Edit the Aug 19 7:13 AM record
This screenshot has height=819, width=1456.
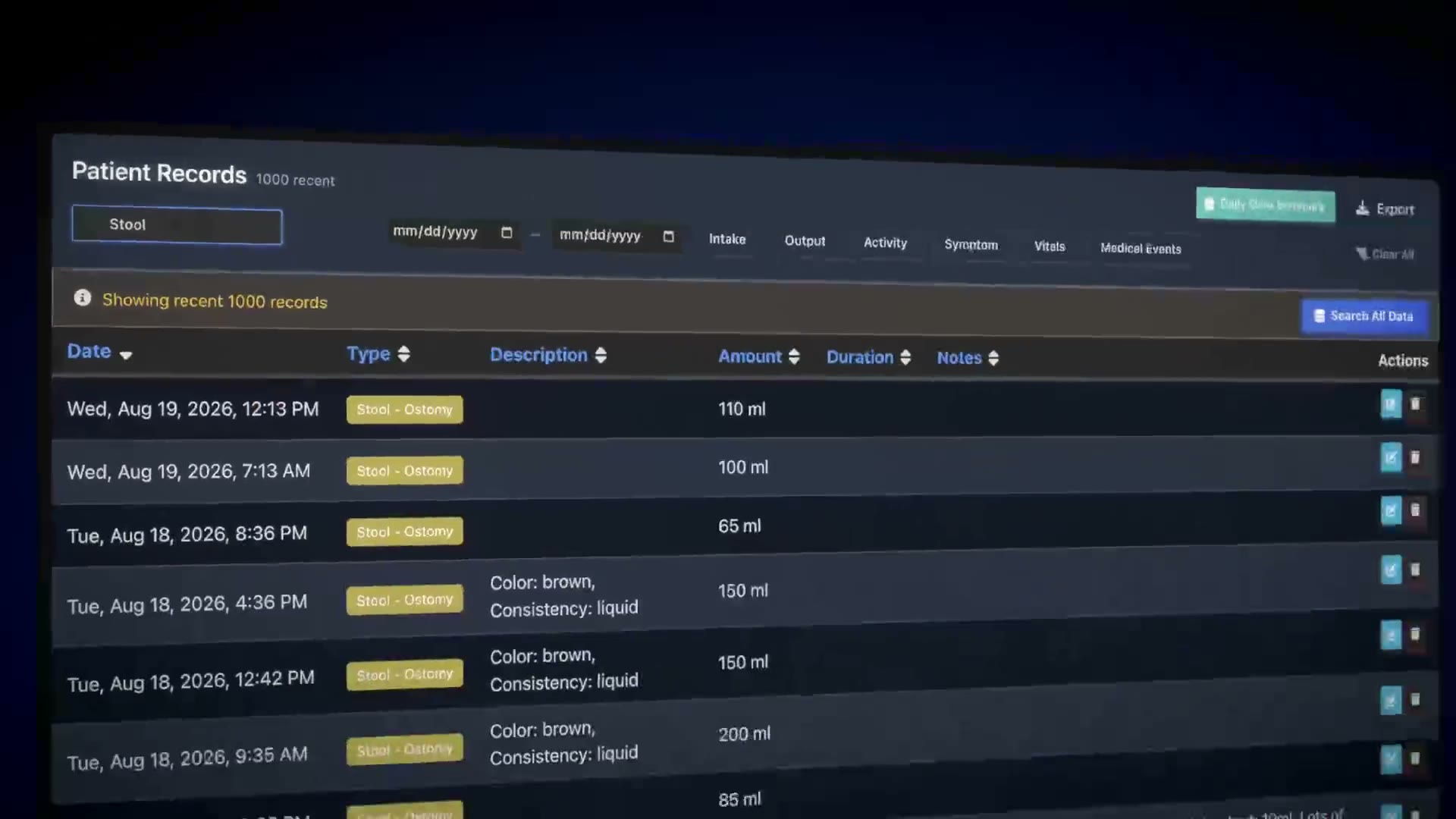1391,457
